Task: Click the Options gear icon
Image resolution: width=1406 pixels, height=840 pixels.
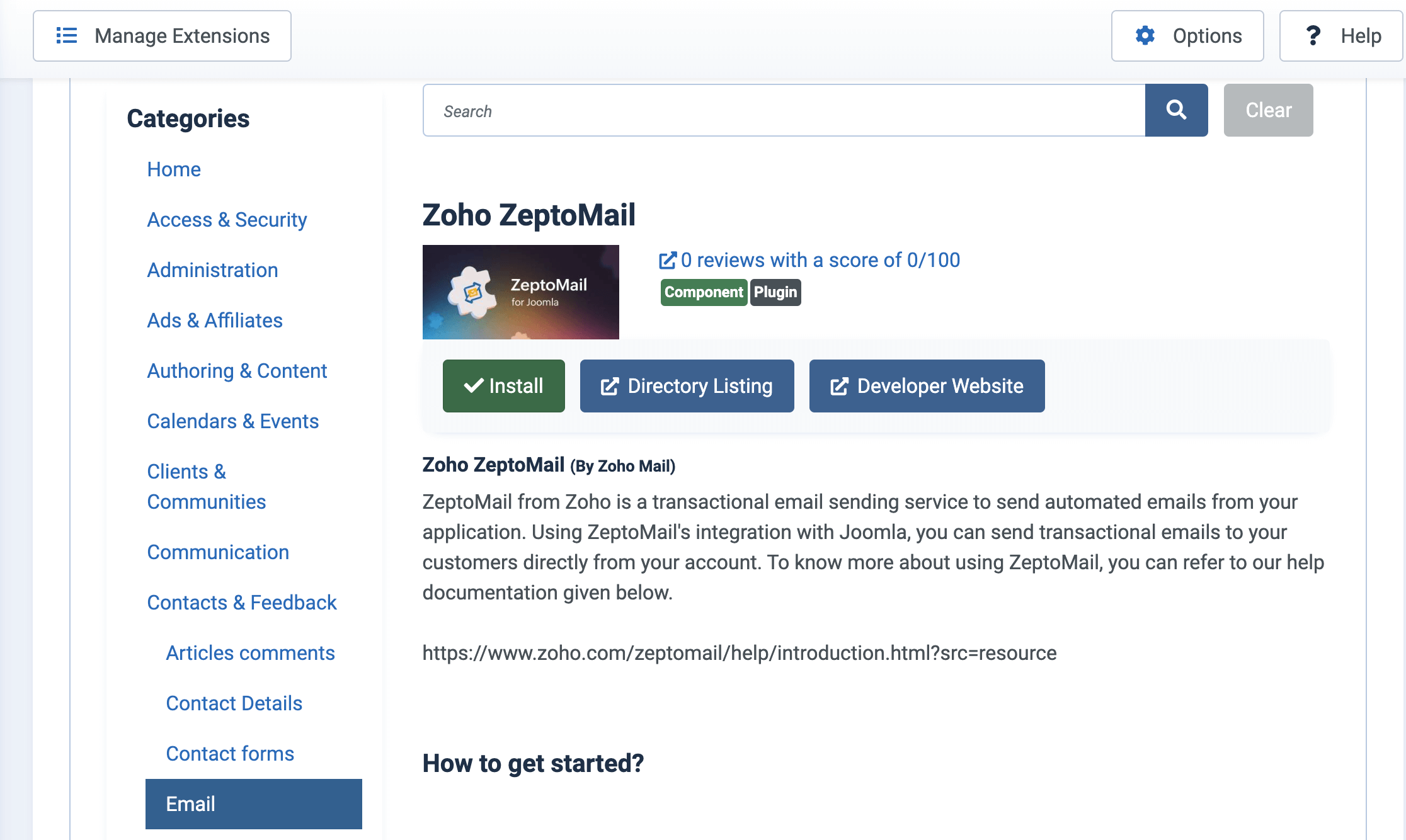Action: pos(1145,36)
